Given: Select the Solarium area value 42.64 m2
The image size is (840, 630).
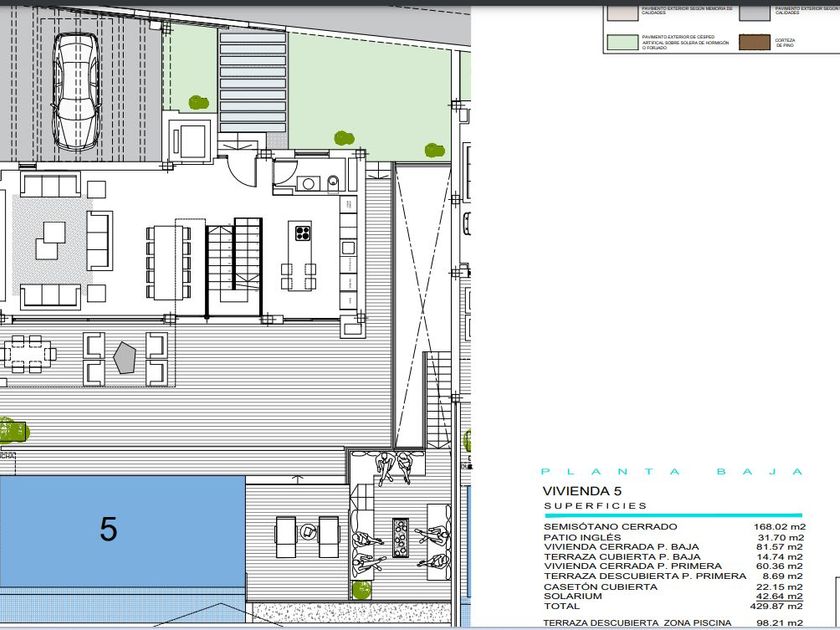Looking at the screenshot, I should click(x=779, y=596).
